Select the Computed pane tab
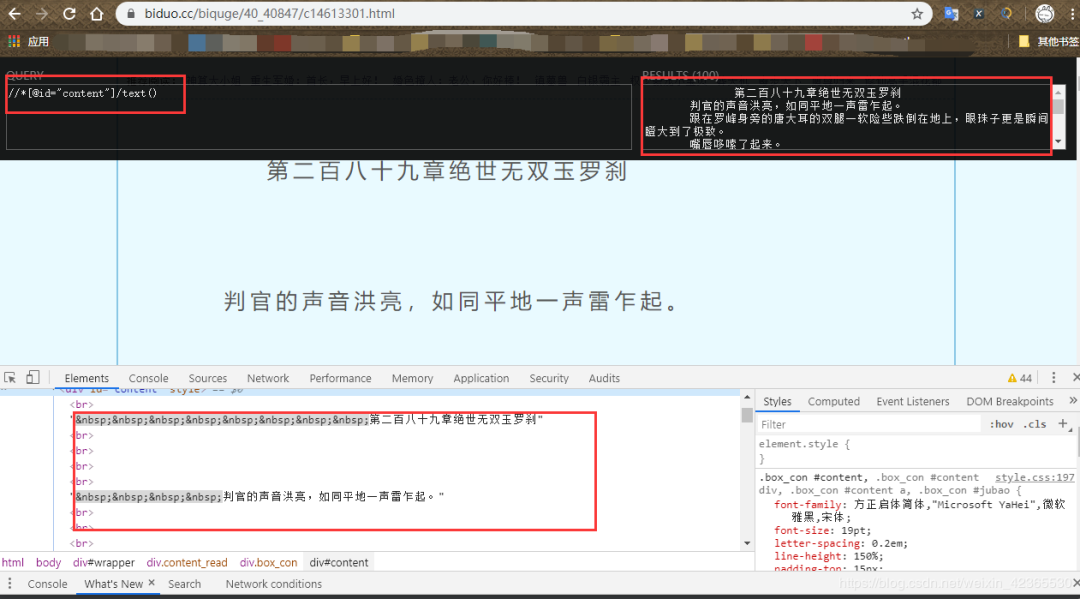 833,401
